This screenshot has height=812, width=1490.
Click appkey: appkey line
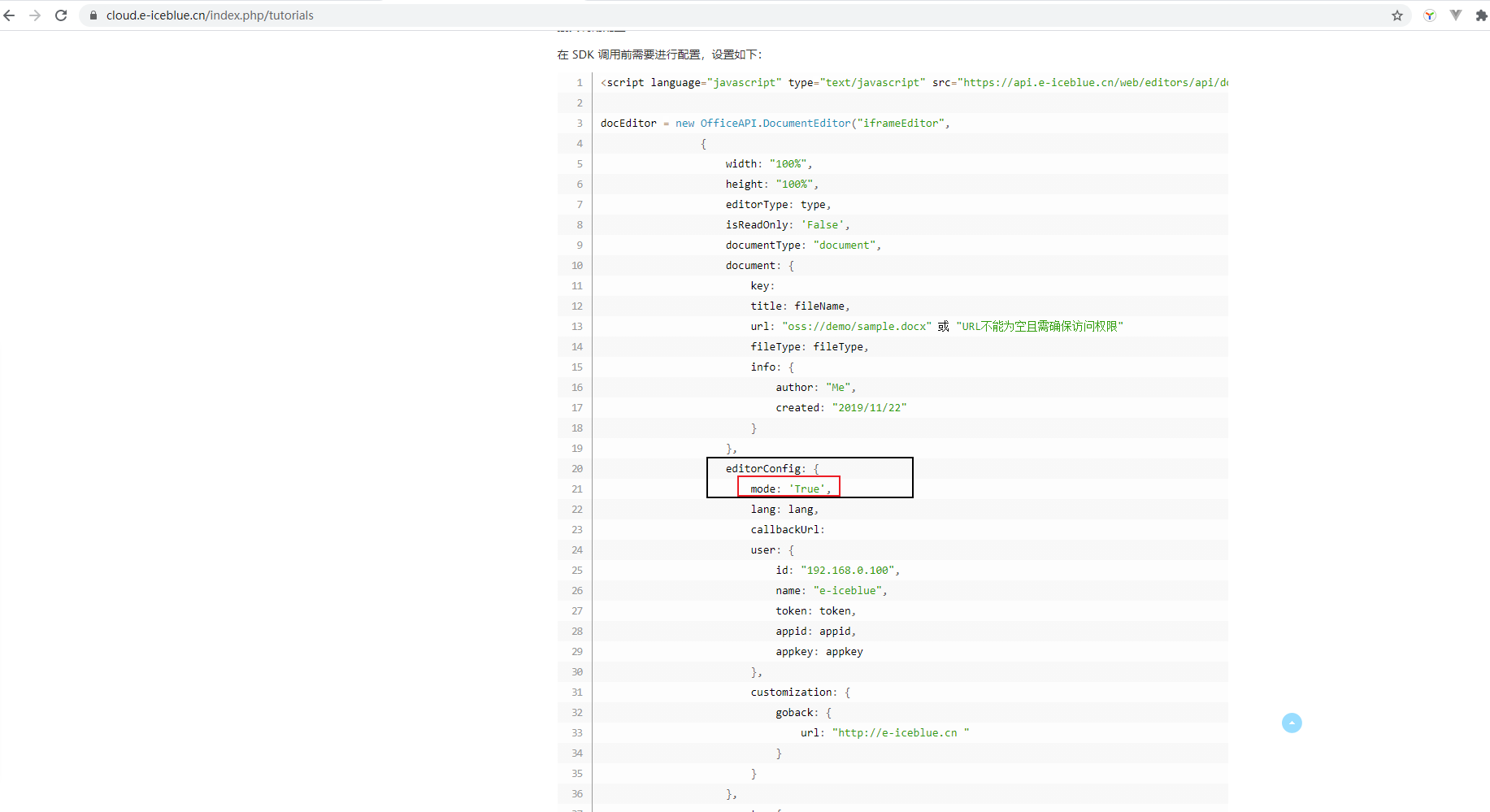pyautogui.click(x=819, y=652)
